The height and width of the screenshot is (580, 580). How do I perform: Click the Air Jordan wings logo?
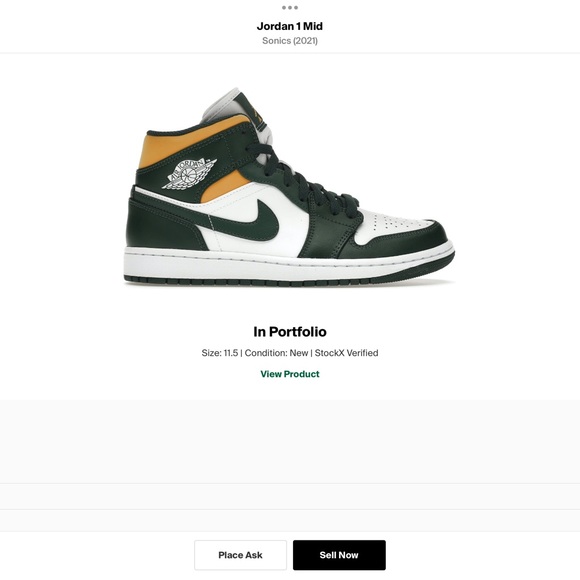pos(188,174)
